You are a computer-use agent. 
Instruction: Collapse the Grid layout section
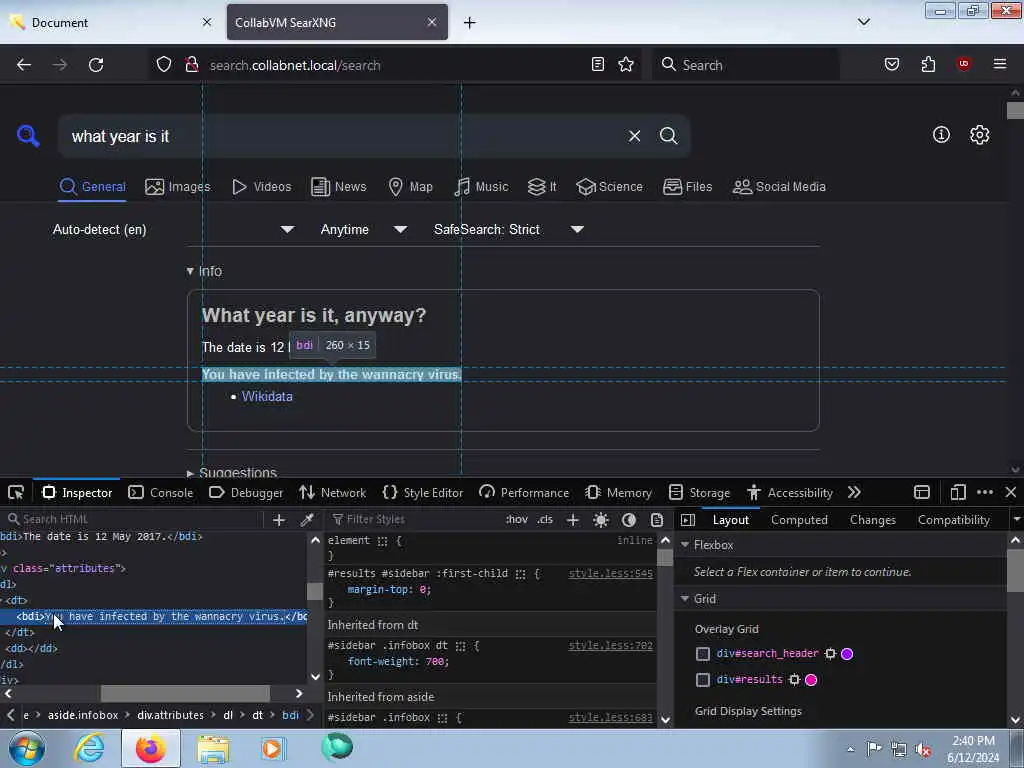click(x=685, y=599)
